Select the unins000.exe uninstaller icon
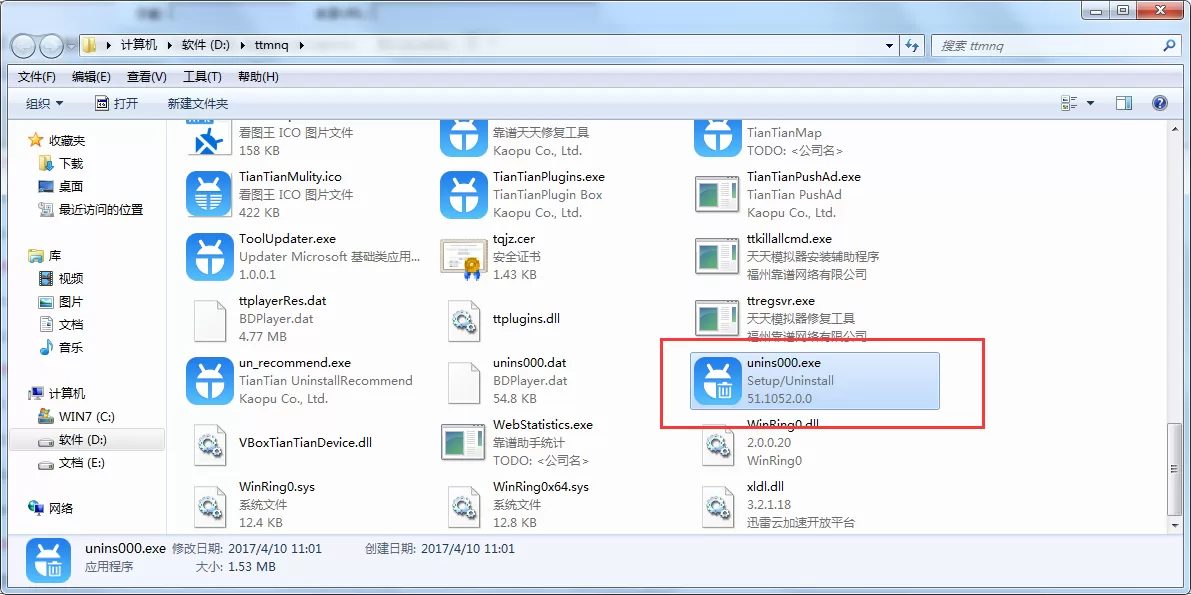Image resolution: width=1191 pixels, height=595 pixels. [x=717, y=381]
